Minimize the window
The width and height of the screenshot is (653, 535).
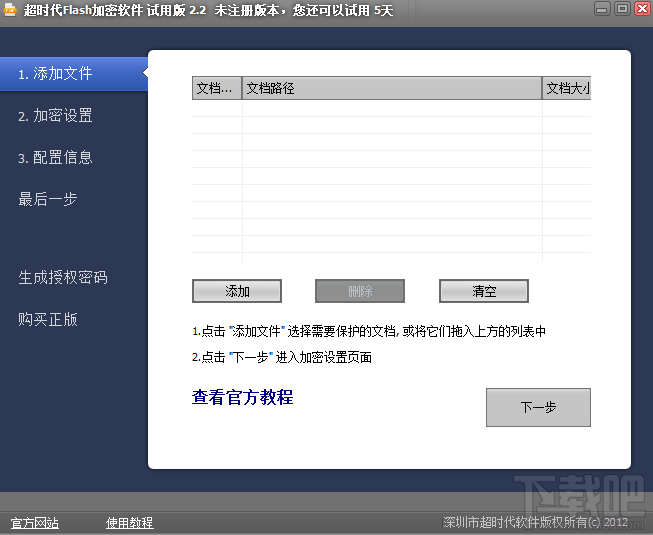[602, 9]
